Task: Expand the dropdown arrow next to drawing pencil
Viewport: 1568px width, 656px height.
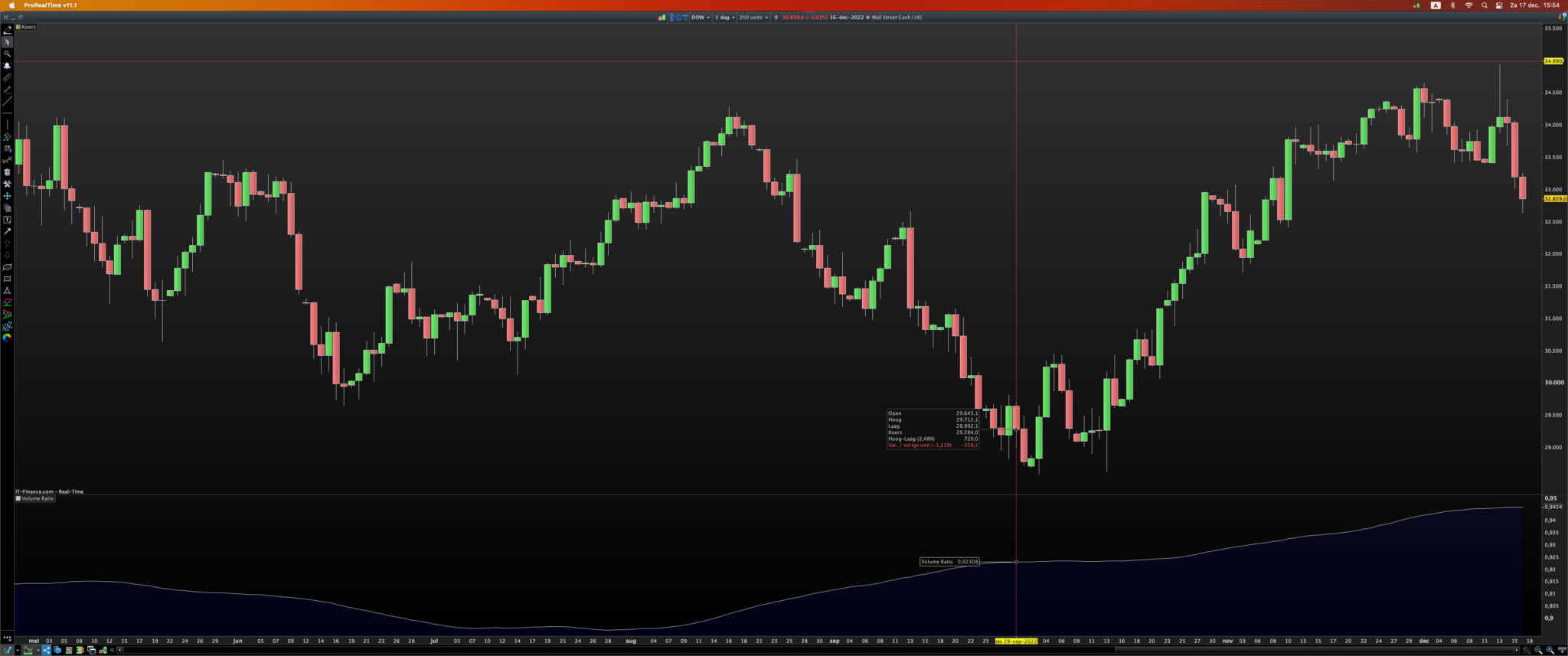Action: (x=16, y=650)
